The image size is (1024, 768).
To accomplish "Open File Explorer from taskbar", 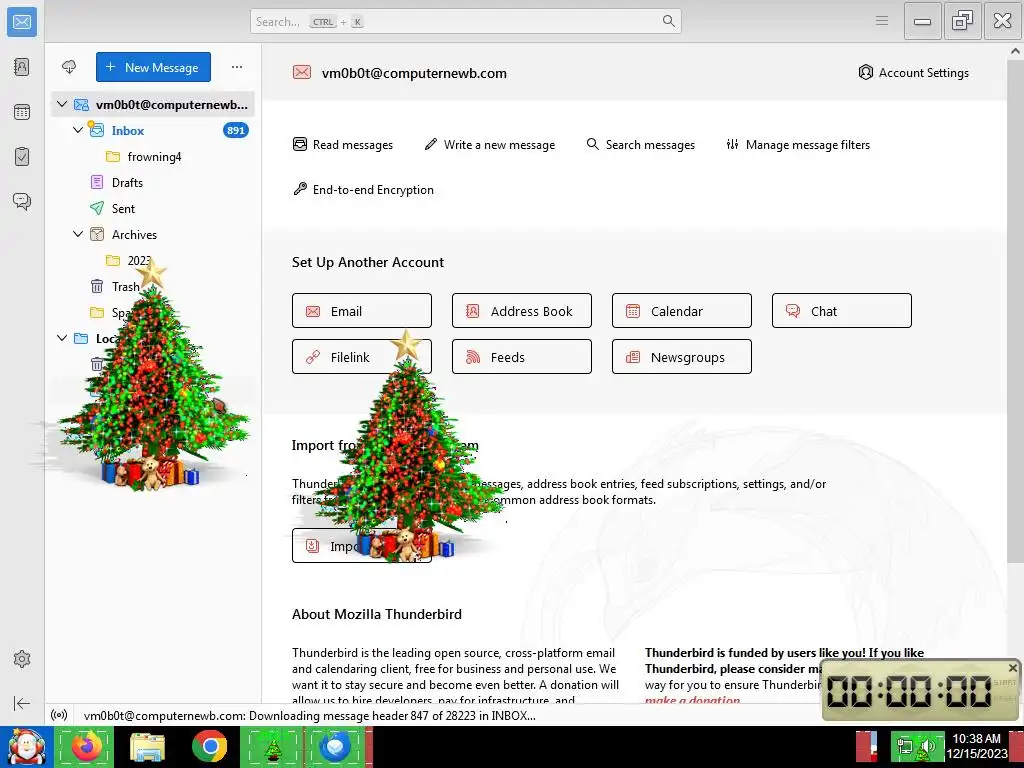I will (148, 746).
